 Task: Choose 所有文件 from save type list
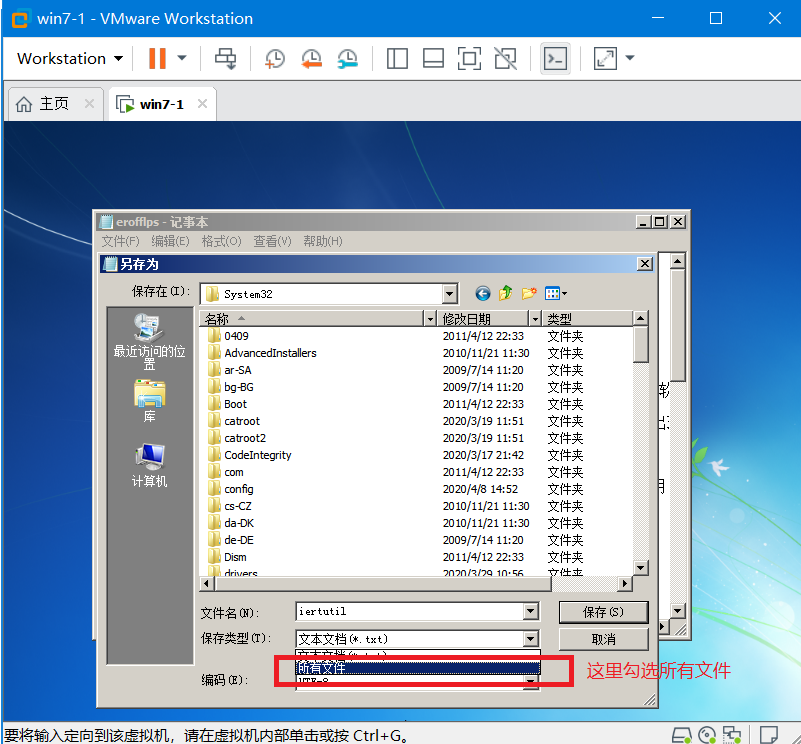coord(418,668)
